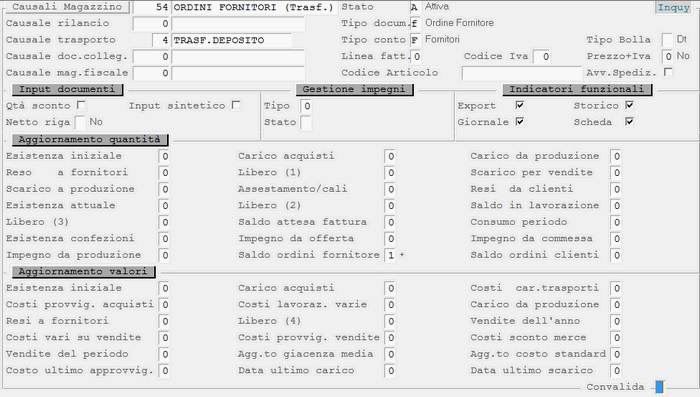Select the Gestione impegni section header
The image size is (700, 397).
354,89
